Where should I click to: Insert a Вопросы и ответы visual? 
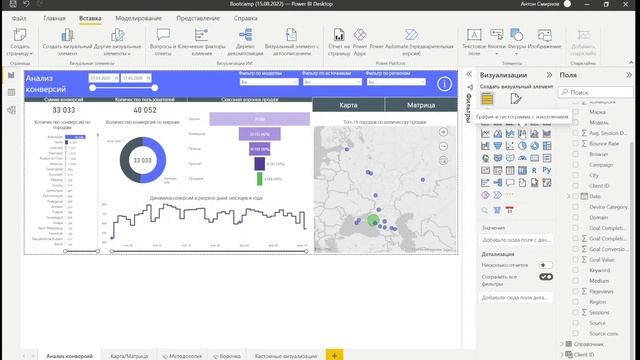163,42
